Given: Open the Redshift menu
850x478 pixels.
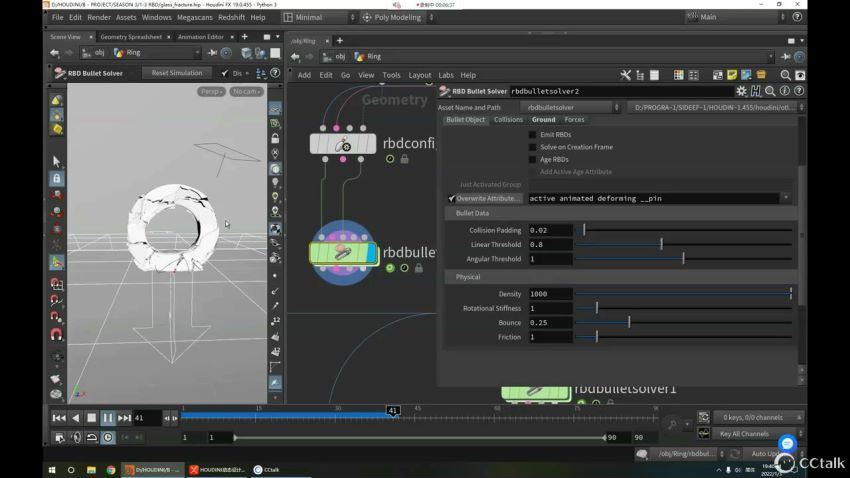Looking at the screenshot, I should tap(231, 17).
